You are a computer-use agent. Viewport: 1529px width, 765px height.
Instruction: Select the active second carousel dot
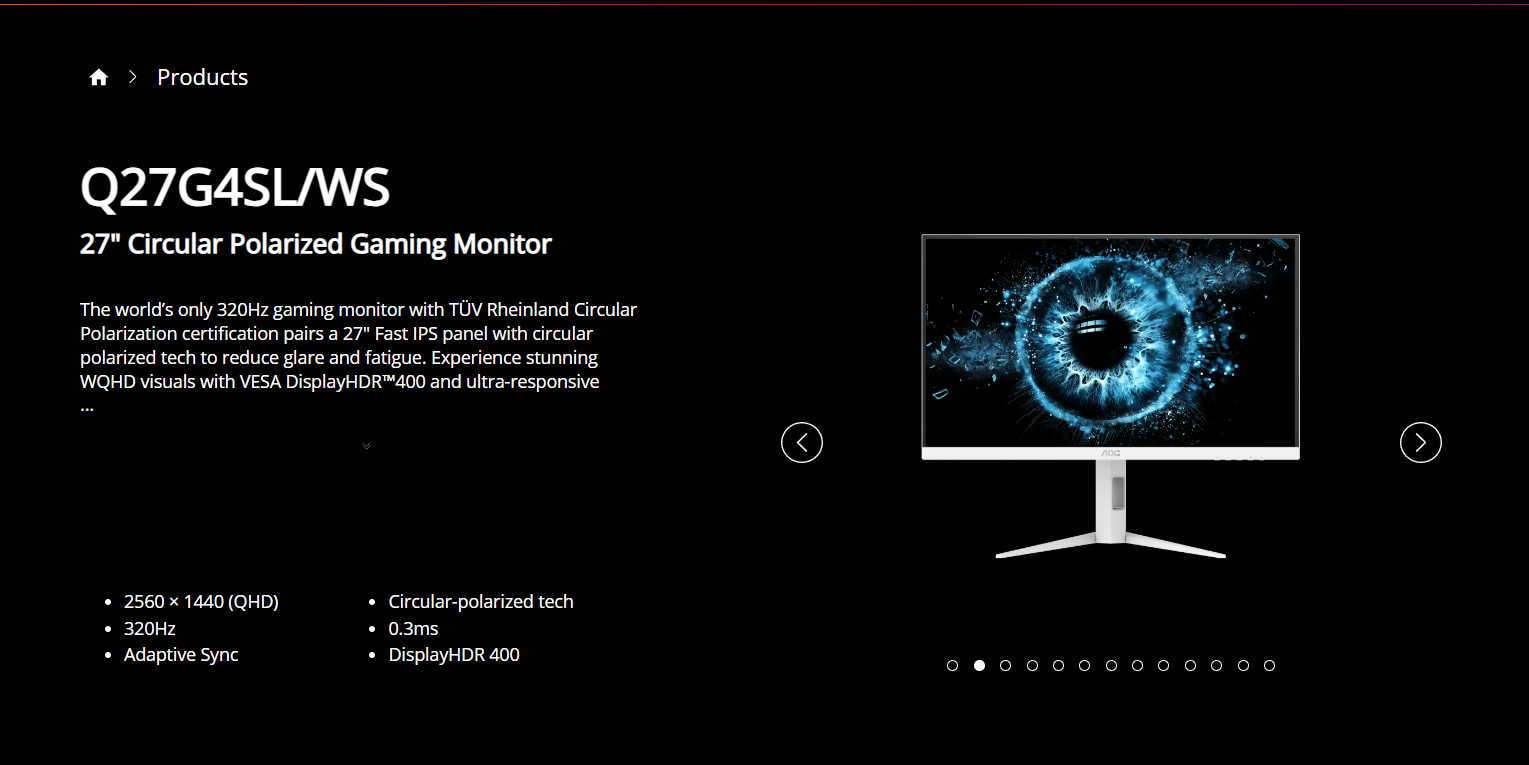coord(979,665)
